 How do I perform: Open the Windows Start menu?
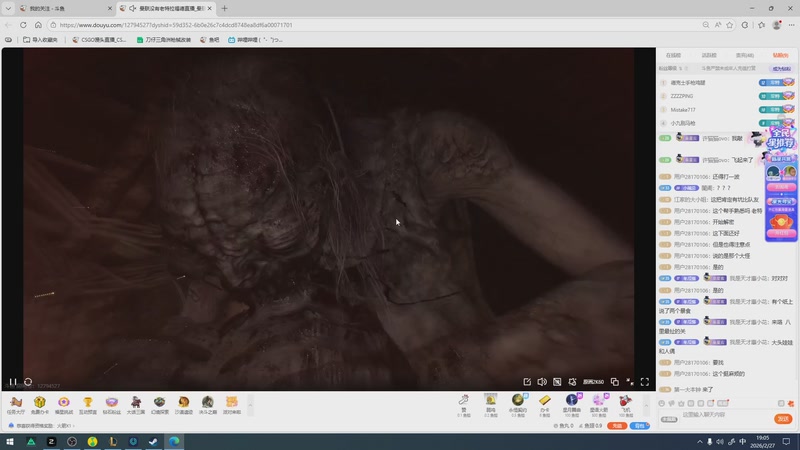[x=10, y=441]
